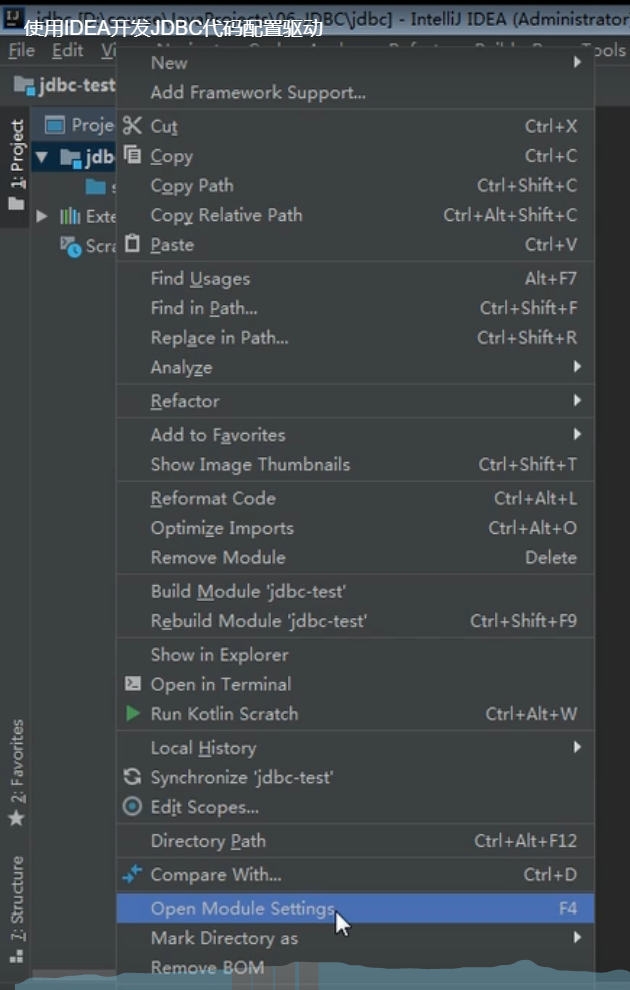Click the External Libraries bar-chart icon
Viewport: 630px width, 990px height.
tap(69, 217)
